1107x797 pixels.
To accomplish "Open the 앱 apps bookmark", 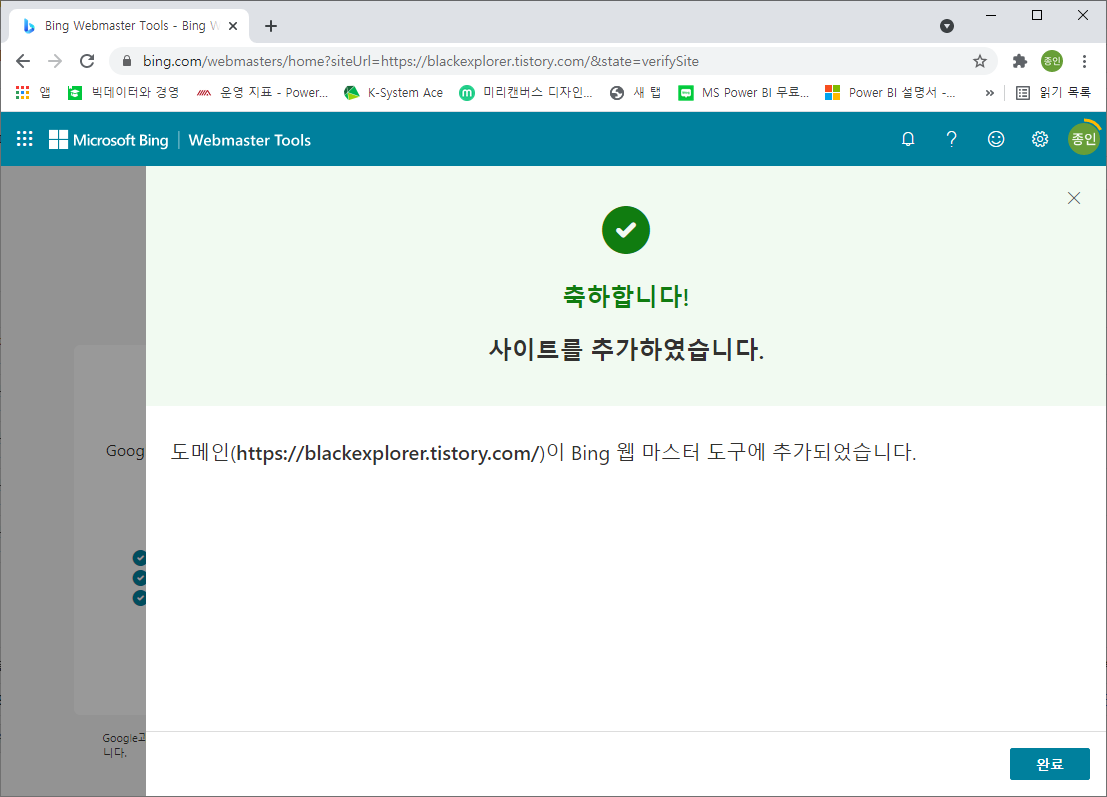I will [32, 92].
